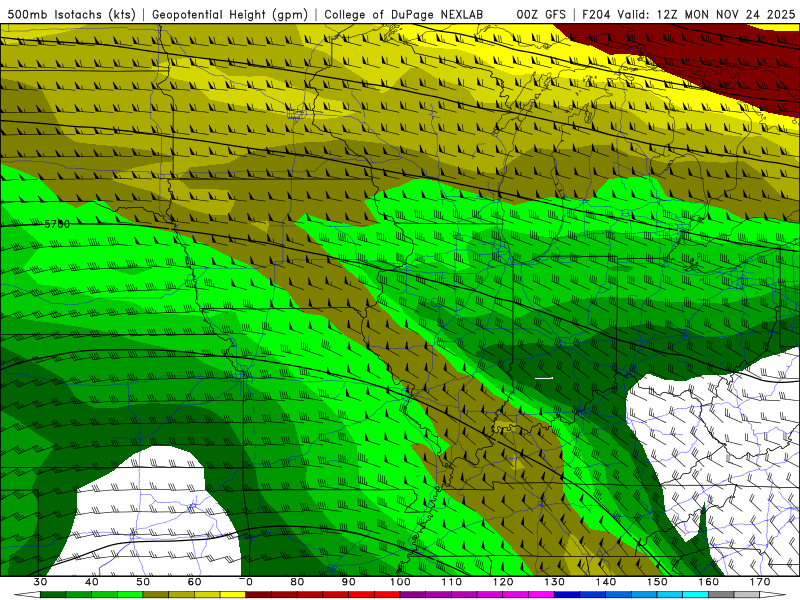Viewport: 800px width, 600px height.
Task: Pick the bright red 95-100 kt legend swatch
Action: coord(387,594)
